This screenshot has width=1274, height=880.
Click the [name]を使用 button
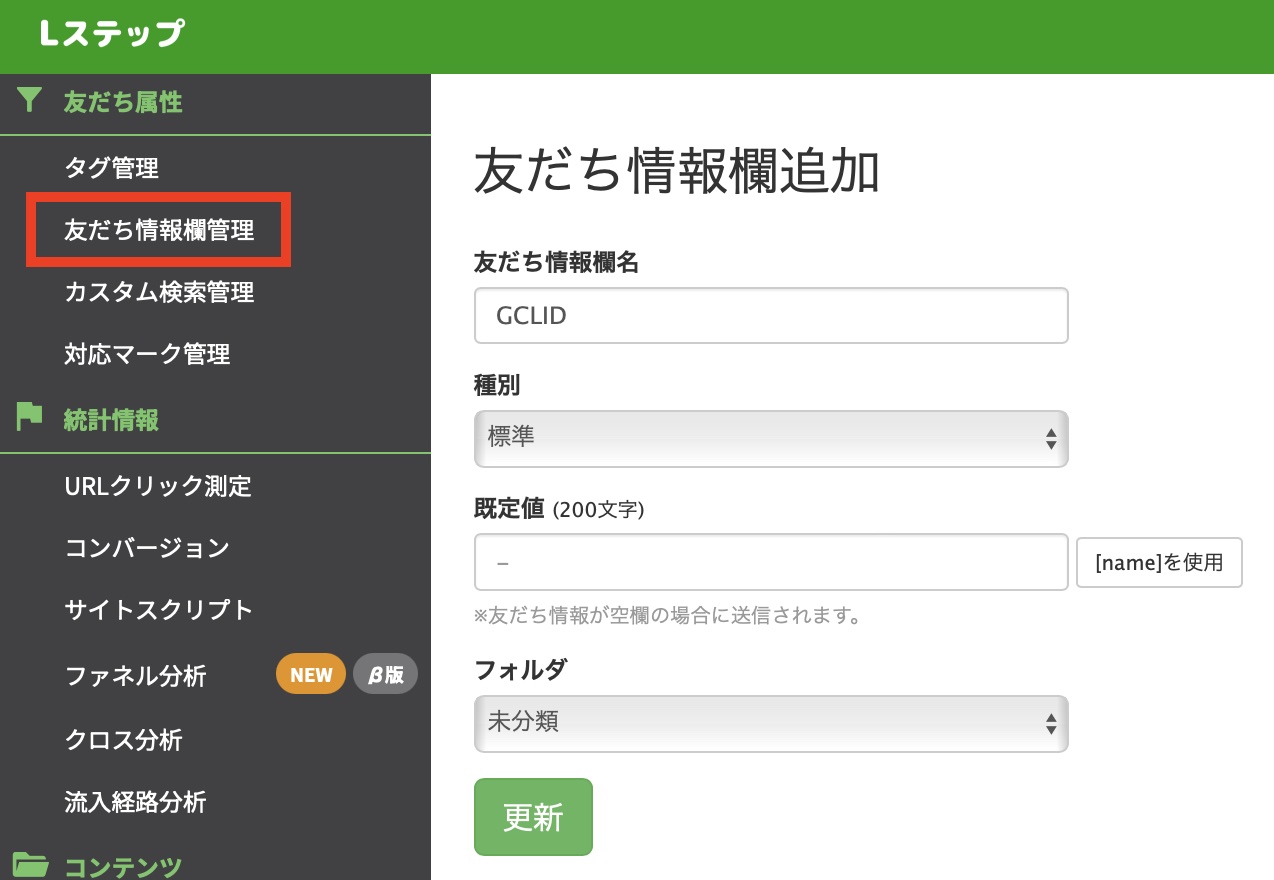pos(1158,562)
